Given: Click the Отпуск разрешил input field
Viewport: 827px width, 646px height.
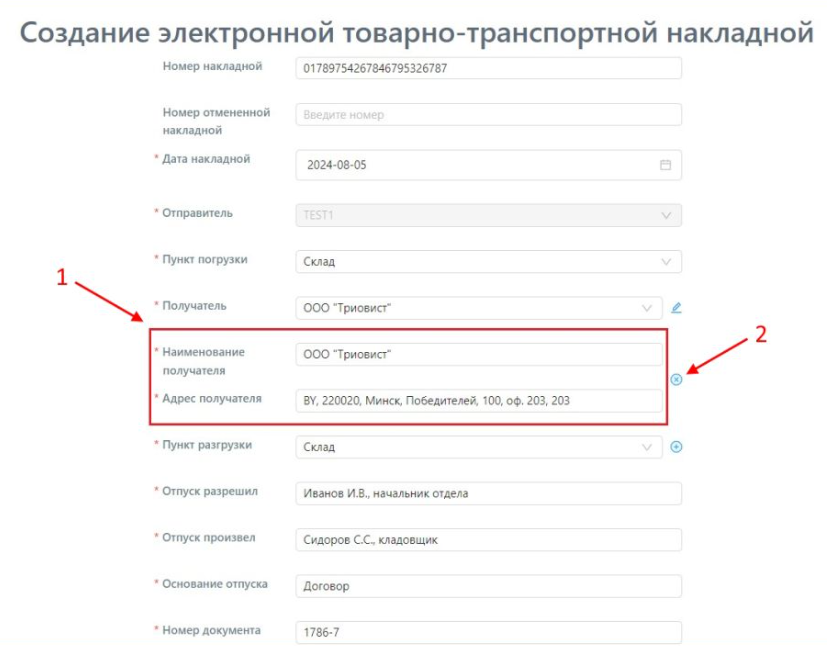Looking at the screenshot, I should tap(488, 493).
